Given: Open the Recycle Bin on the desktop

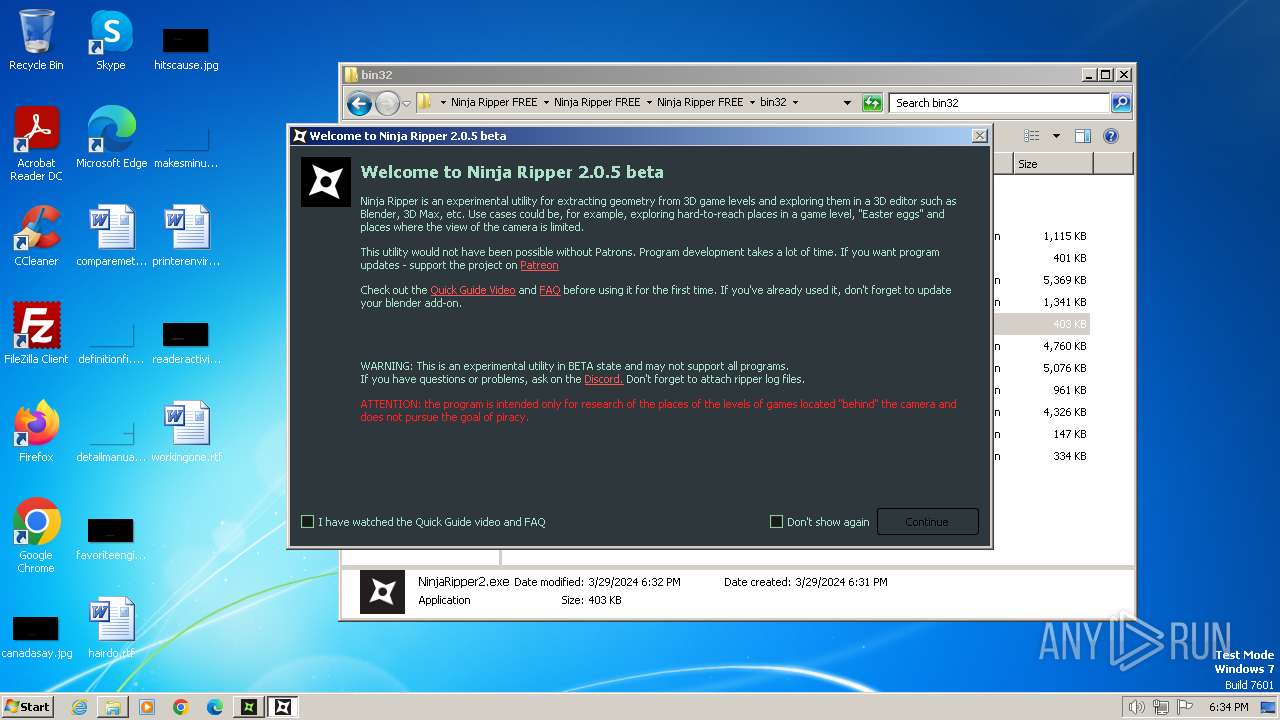Looking at the screenshot, I should point(36,40).
